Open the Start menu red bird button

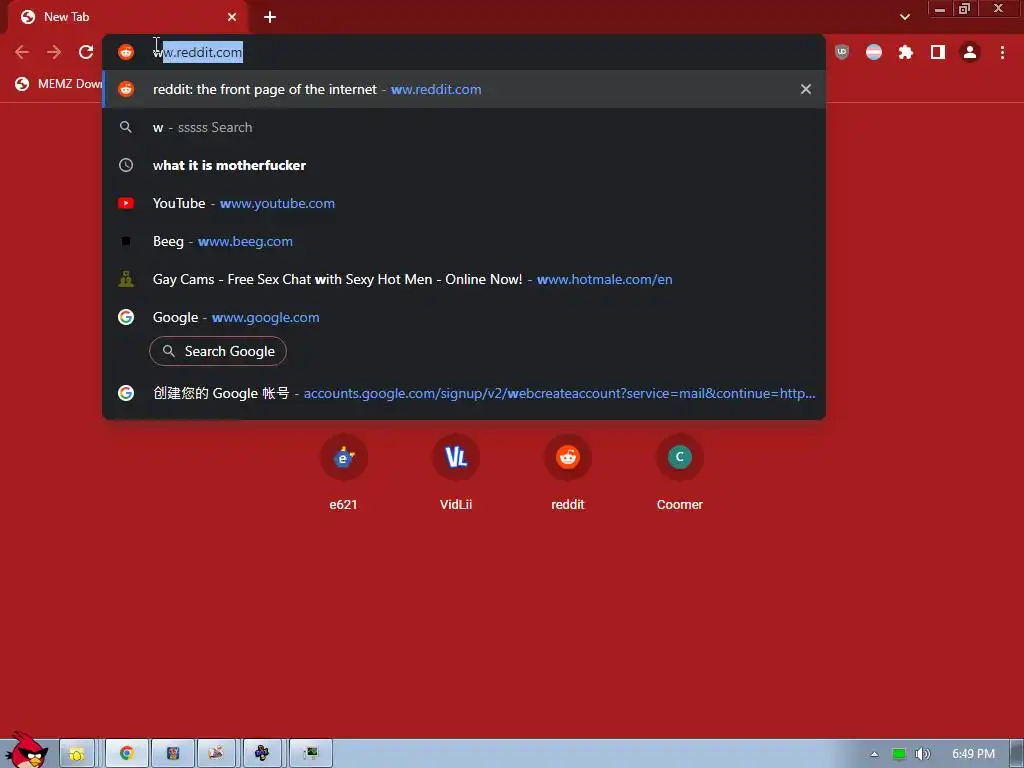(26, 751)
